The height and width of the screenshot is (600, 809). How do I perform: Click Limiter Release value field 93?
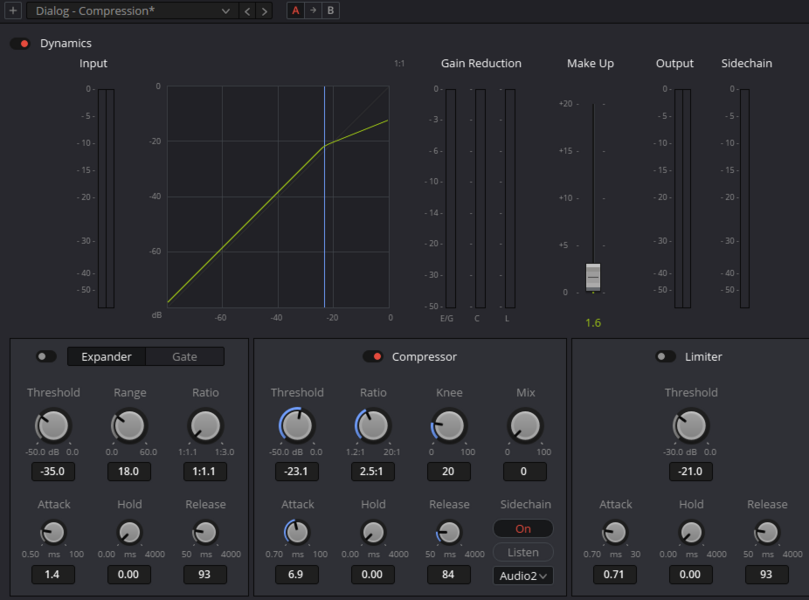(767, 574)
